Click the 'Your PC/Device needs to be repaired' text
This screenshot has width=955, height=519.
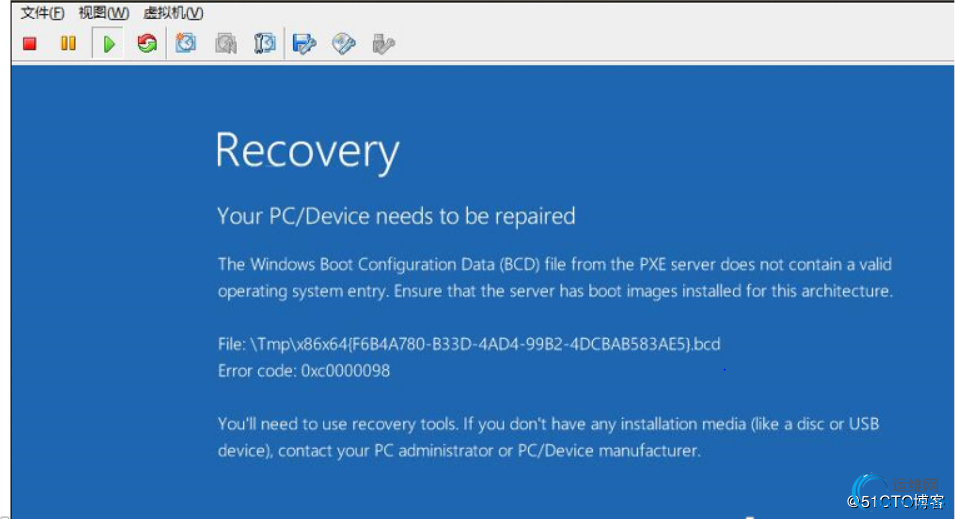tap(396, 216)
